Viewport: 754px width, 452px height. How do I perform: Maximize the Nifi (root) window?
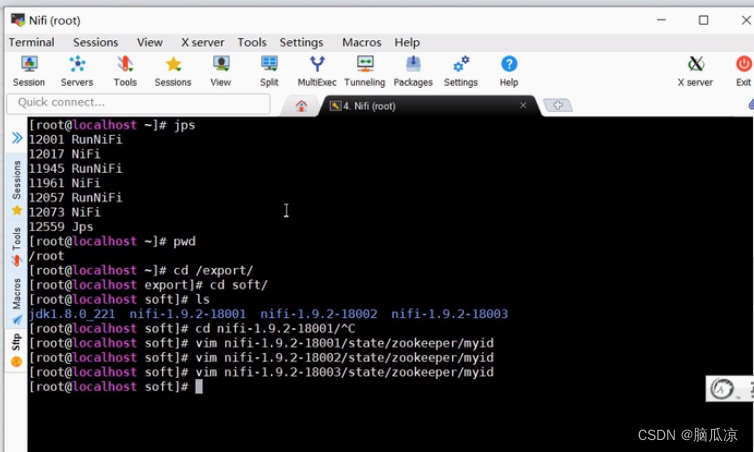(x=704, y=20)
